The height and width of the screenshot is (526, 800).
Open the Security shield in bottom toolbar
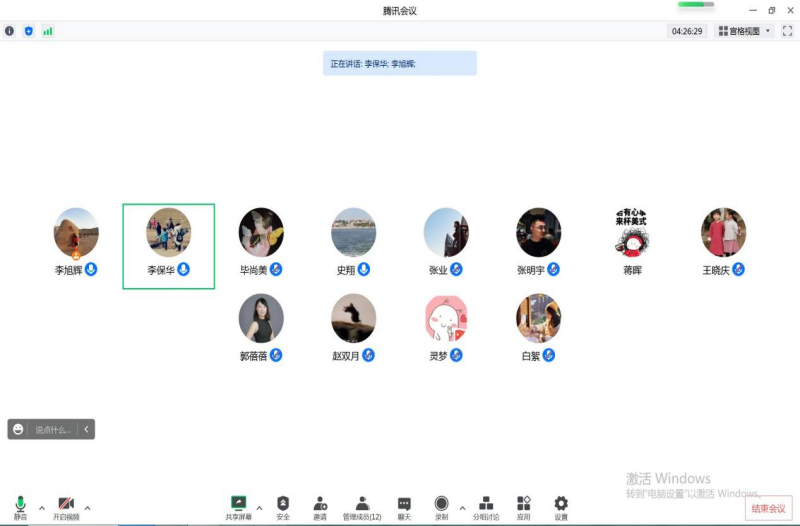(283, 508)
